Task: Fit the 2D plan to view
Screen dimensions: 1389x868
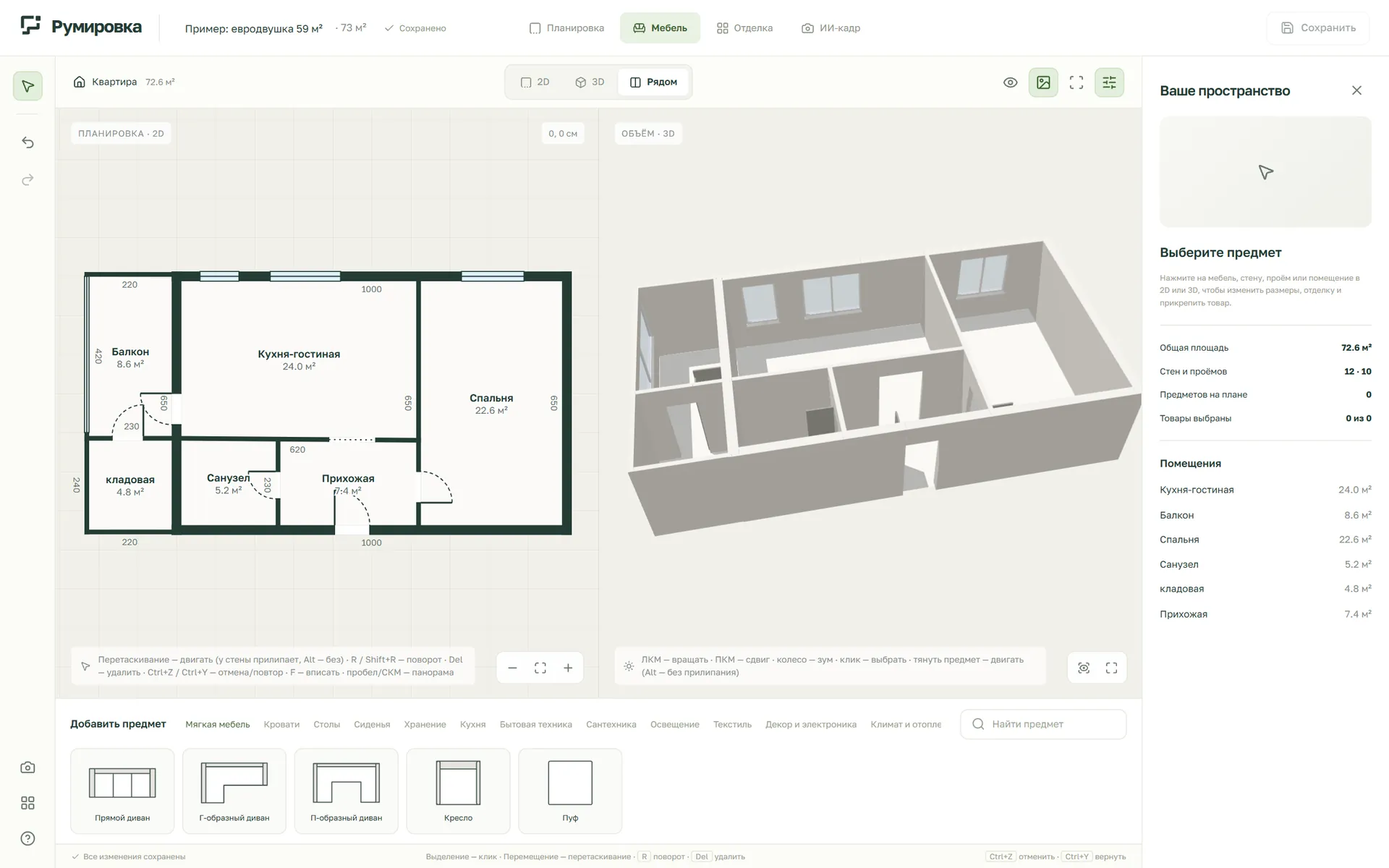Action: pos(540,668)
